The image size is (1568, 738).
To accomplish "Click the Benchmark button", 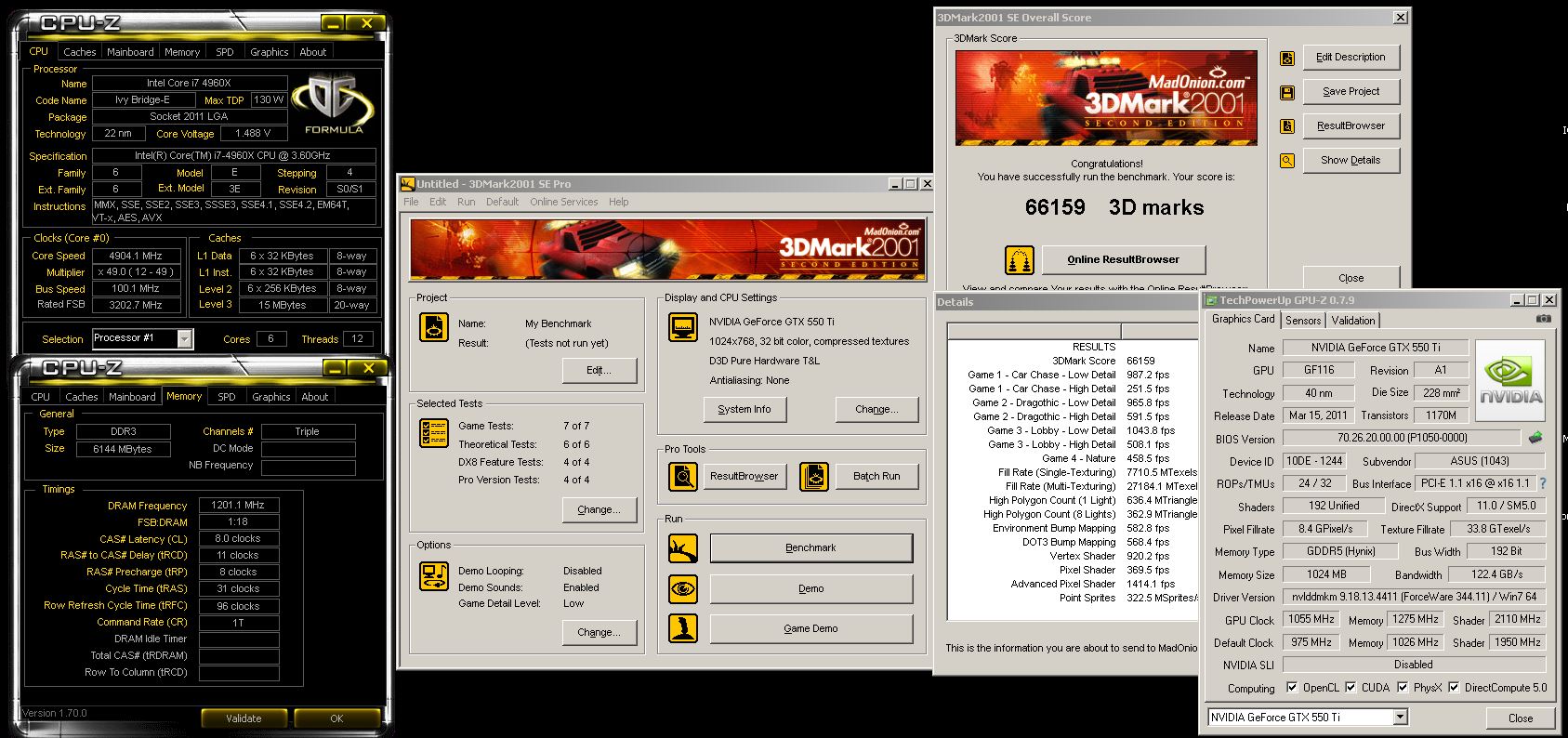I will (810, 547).
